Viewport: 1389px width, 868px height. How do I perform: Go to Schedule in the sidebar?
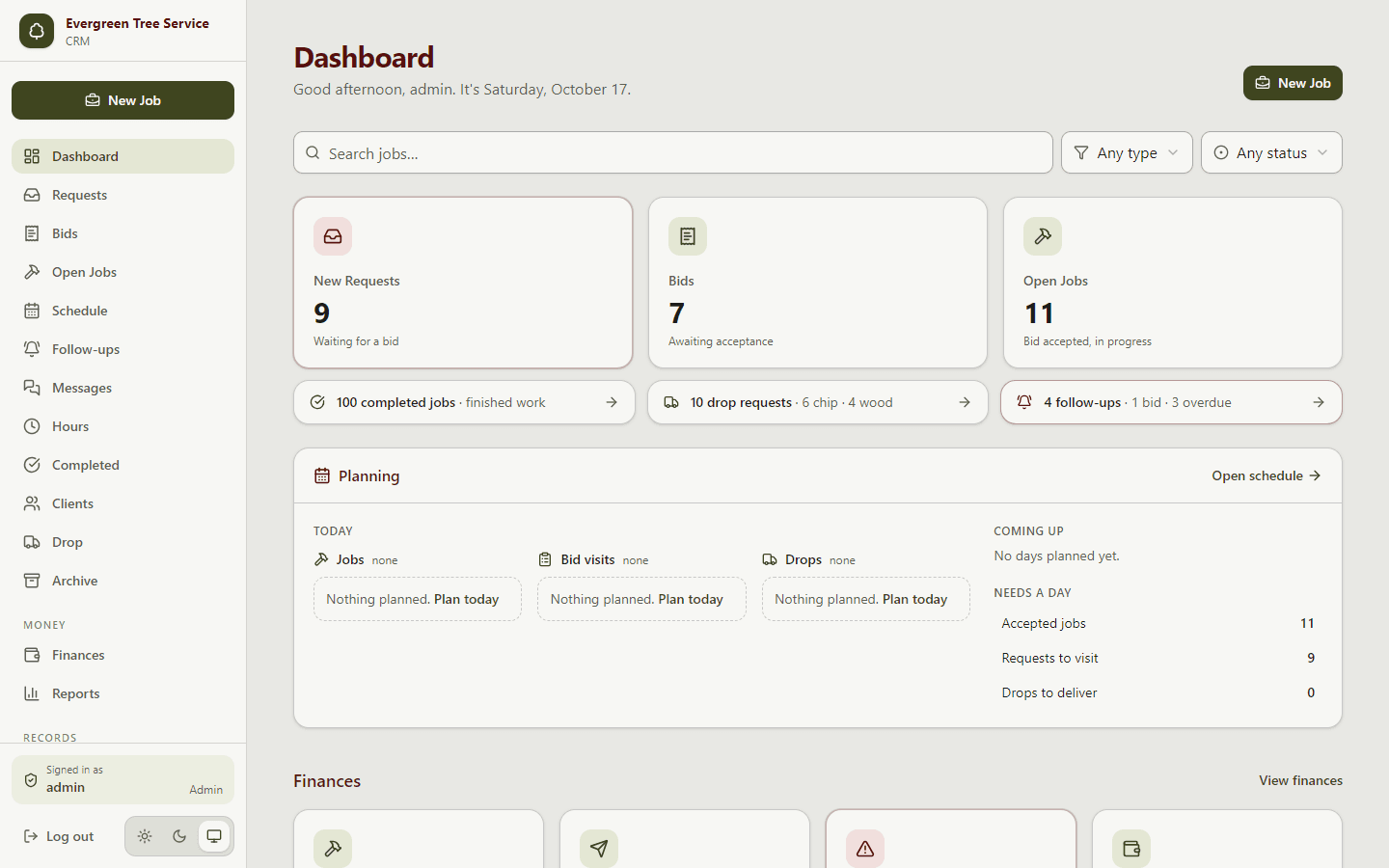pos(123,311)
